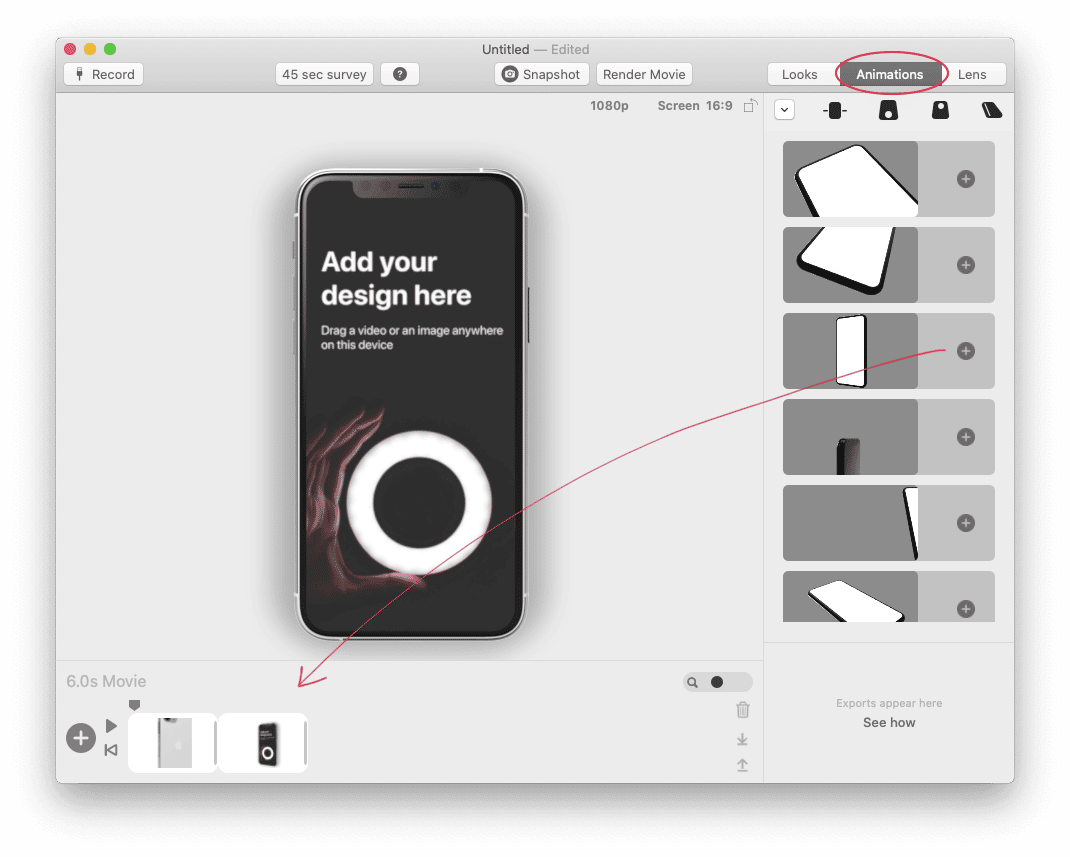Select the upright phone animation filter icon
Viewport: 1070px width, 857px height.
click(x=940, y=110)
